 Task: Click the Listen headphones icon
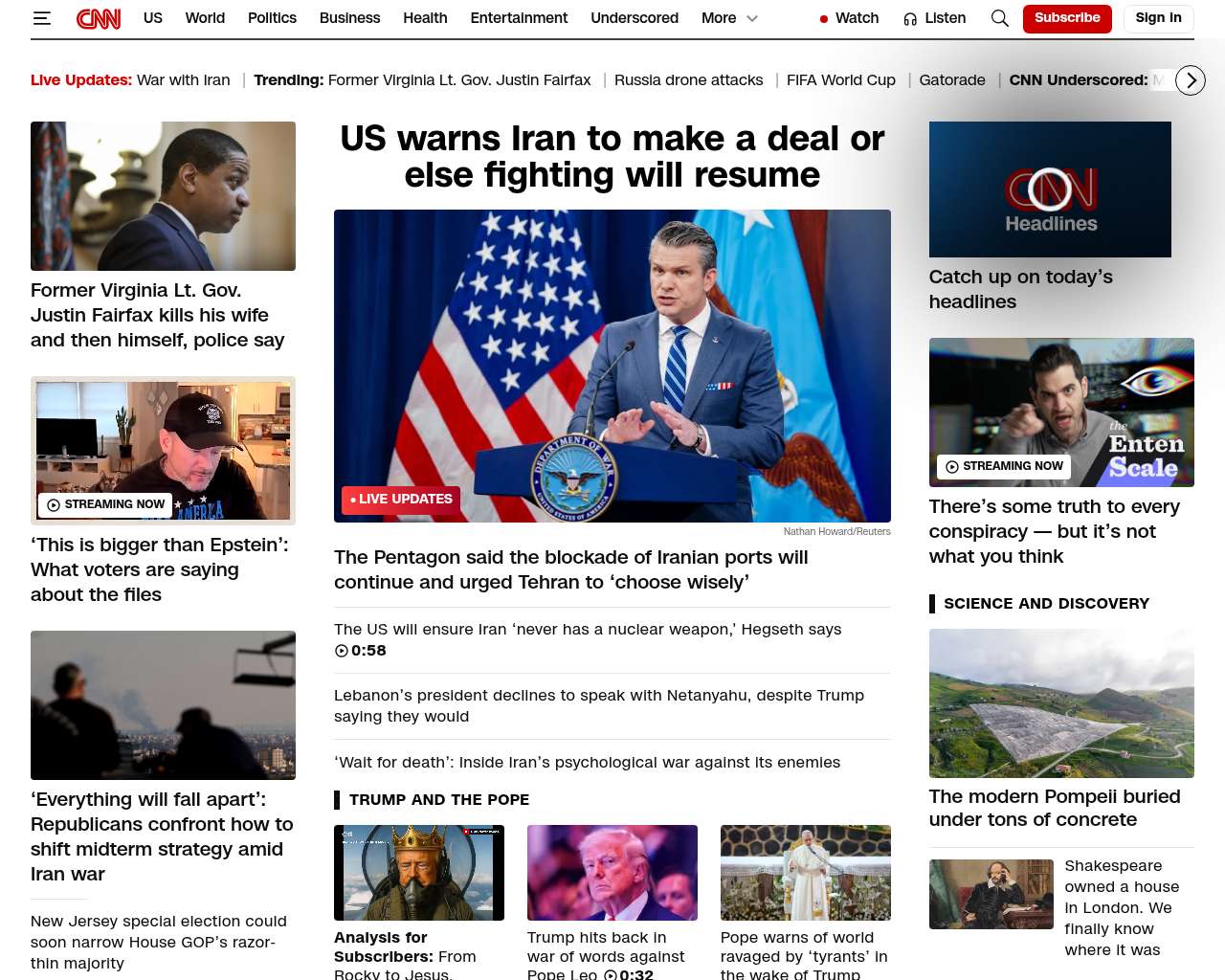click(x=910, y=18)
